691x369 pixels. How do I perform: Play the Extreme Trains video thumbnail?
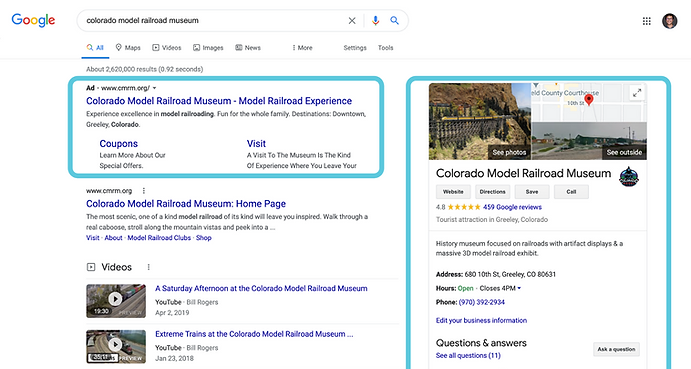pos(116,347)
